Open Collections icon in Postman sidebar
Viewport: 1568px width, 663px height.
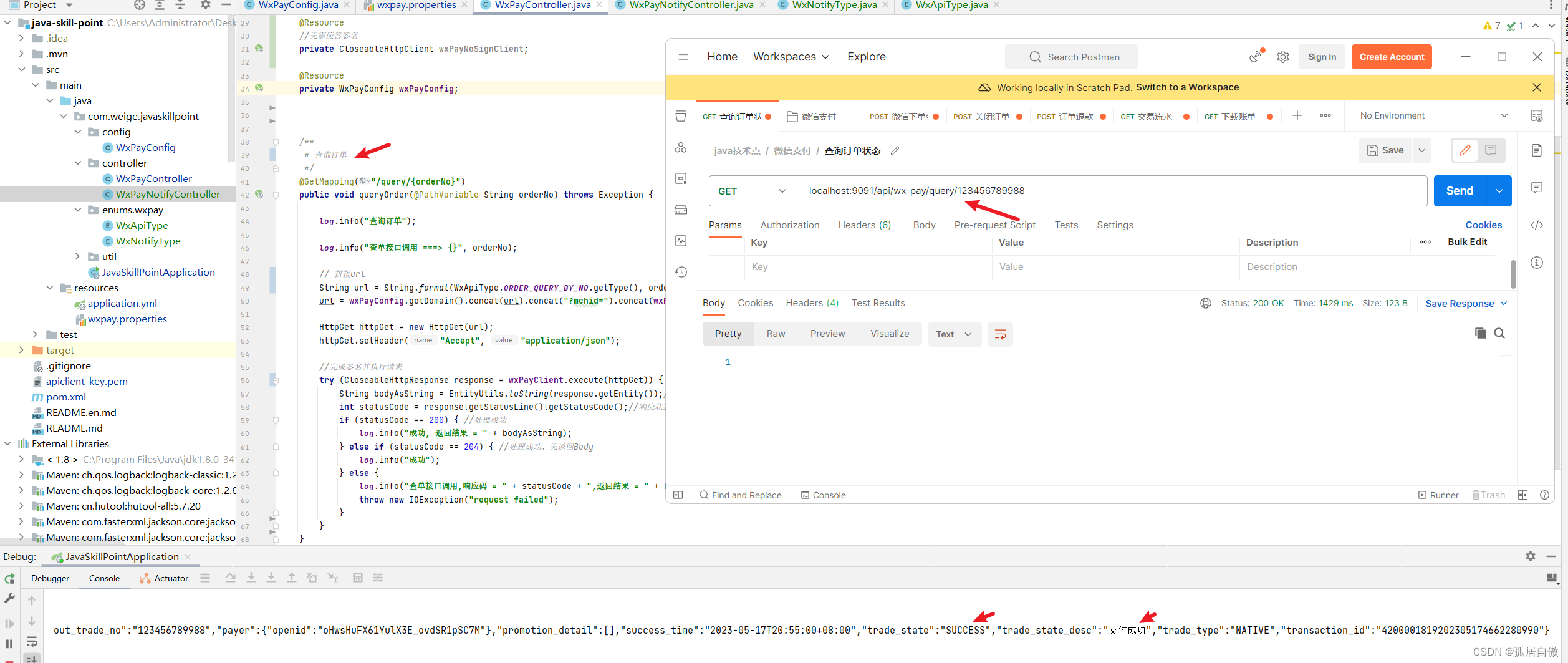point(681,117)
